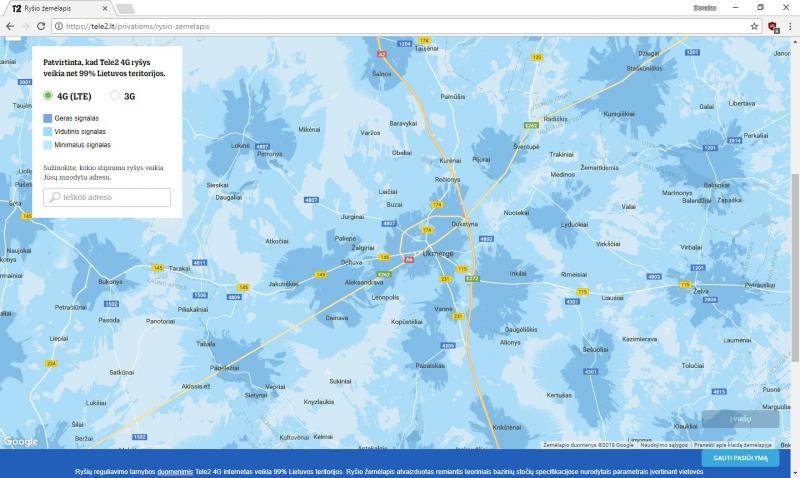
Task: Reload the Tele2 coverage map page
Action: (x=41, y=26)
